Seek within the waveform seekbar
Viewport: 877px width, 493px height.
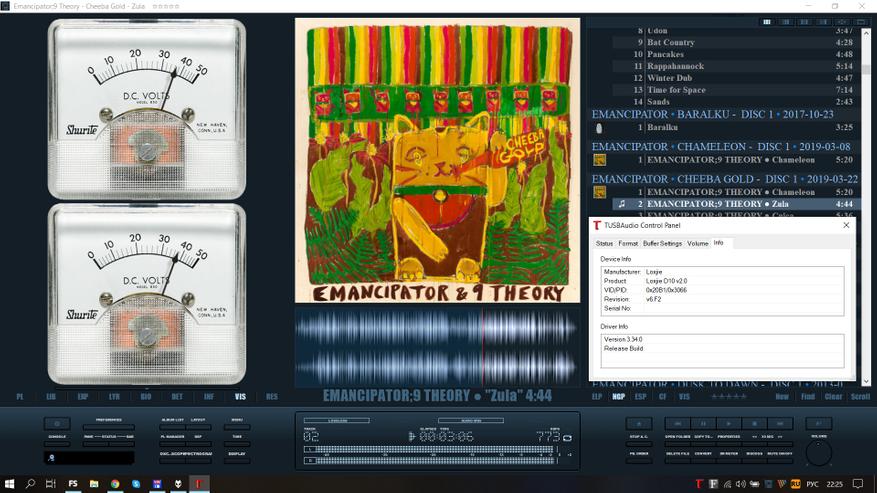pyautogui.click(x=437, y=347)
